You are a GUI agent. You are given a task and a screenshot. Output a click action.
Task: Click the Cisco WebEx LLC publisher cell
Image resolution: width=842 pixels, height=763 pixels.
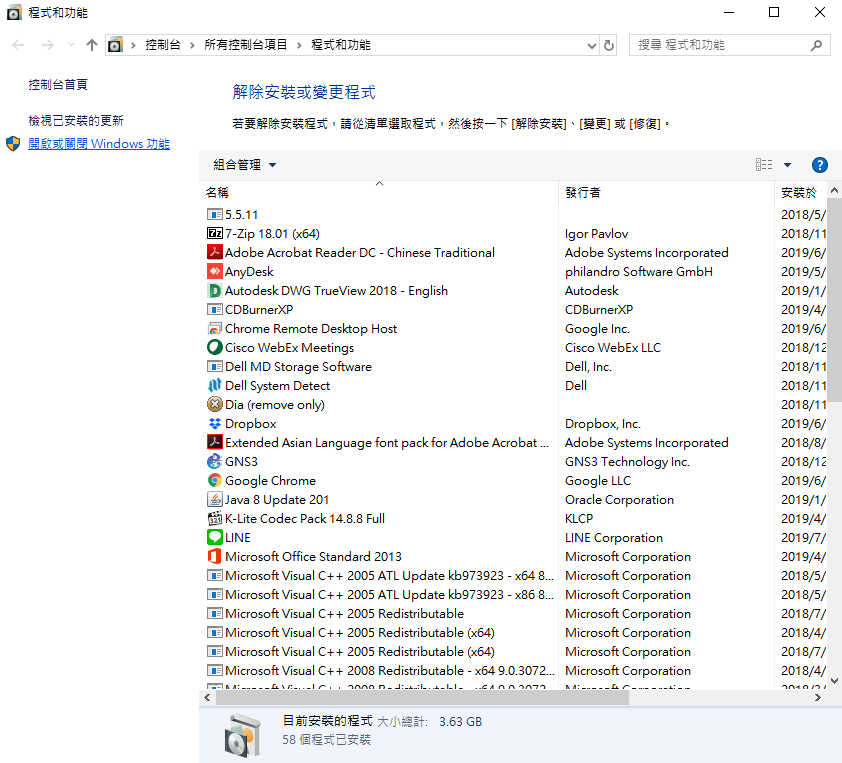613,347
